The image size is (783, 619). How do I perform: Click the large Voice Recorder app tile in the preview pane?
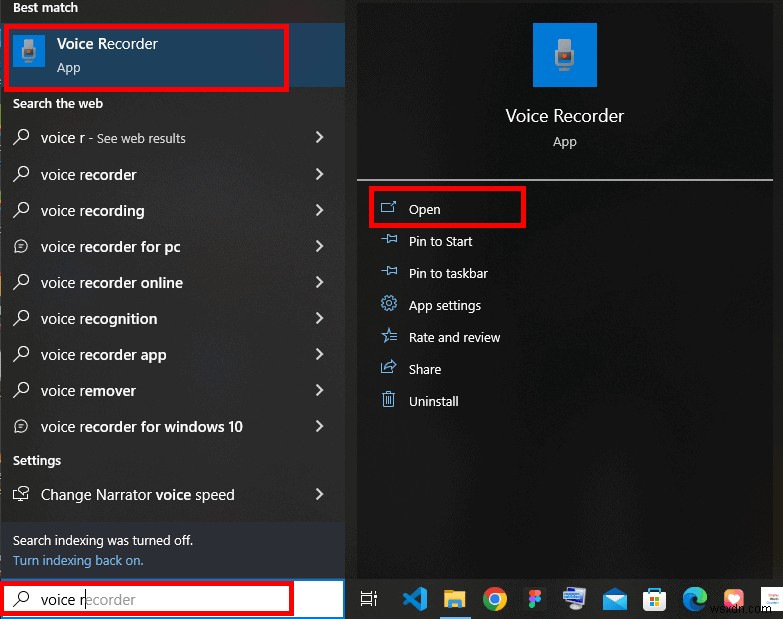coord(564,55)
